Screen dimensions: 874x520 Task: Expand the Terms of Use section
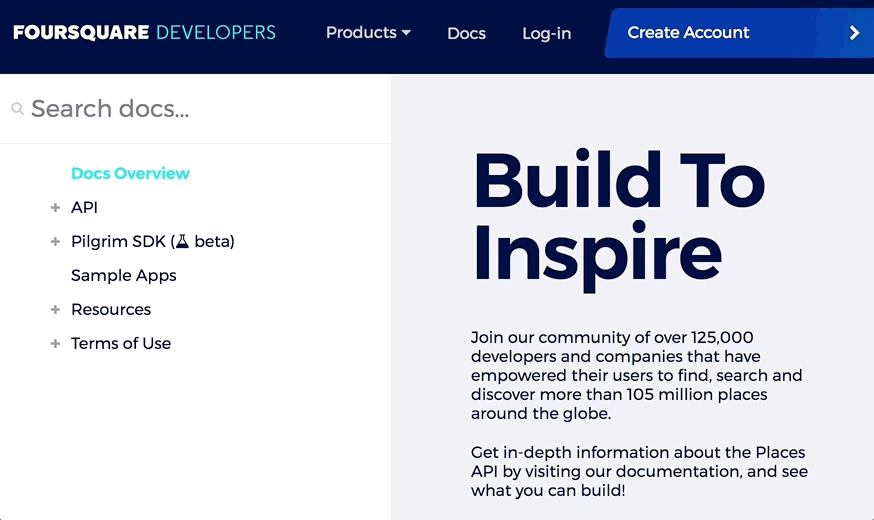point(55,344)
